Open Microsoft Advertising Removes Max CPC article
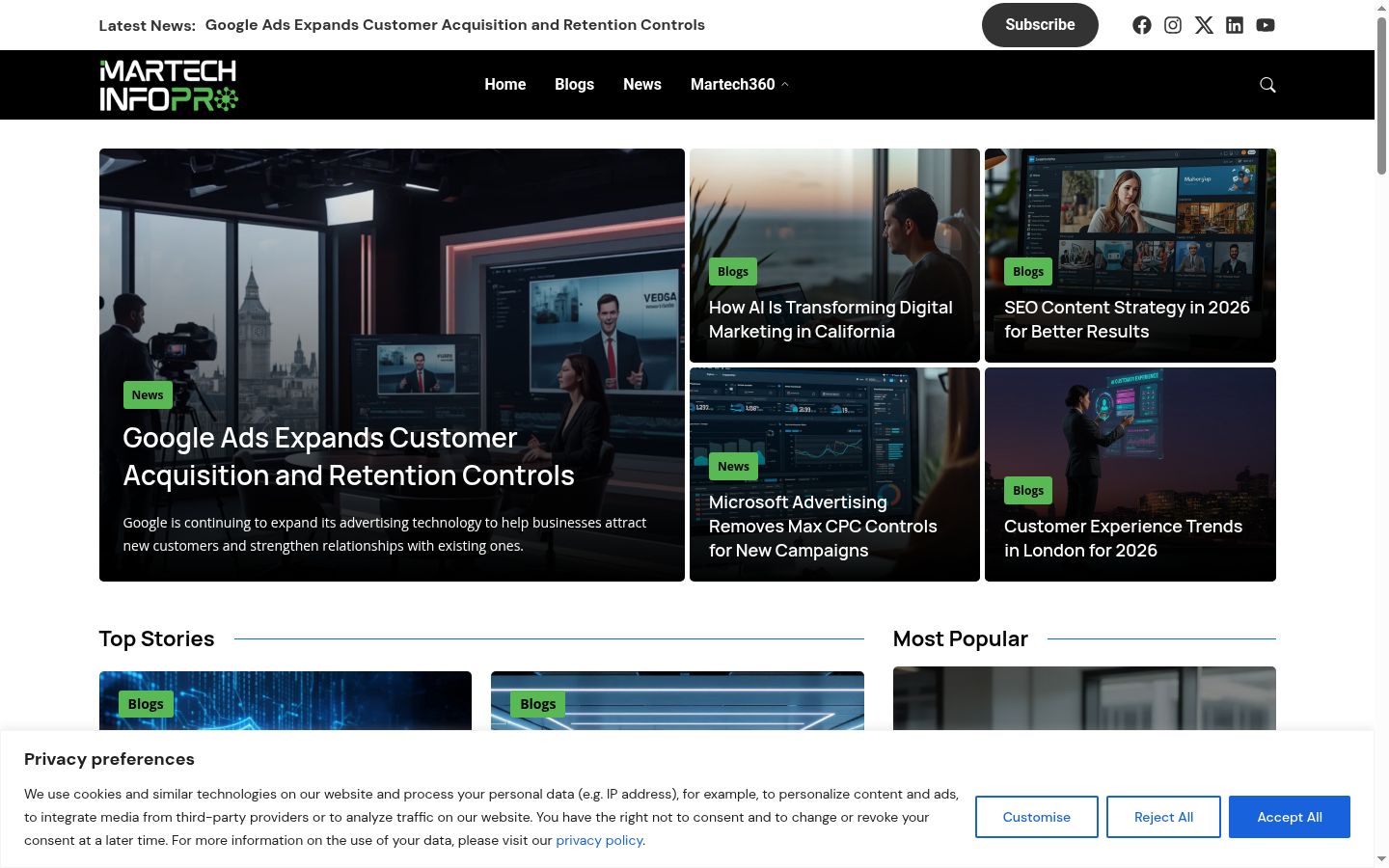The image size is (1389, 868). [x=823, y=527]
